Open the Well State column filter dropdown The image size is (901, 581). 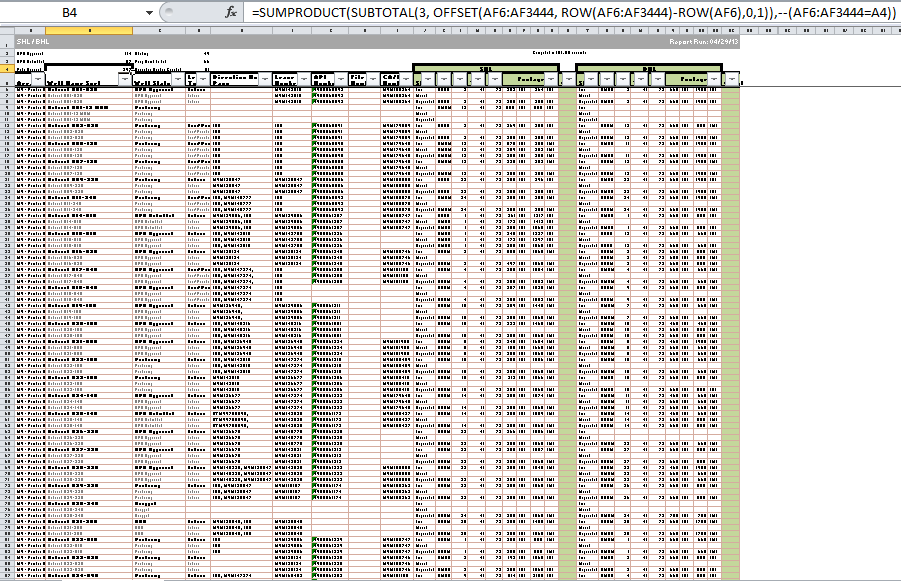point(178,79)
